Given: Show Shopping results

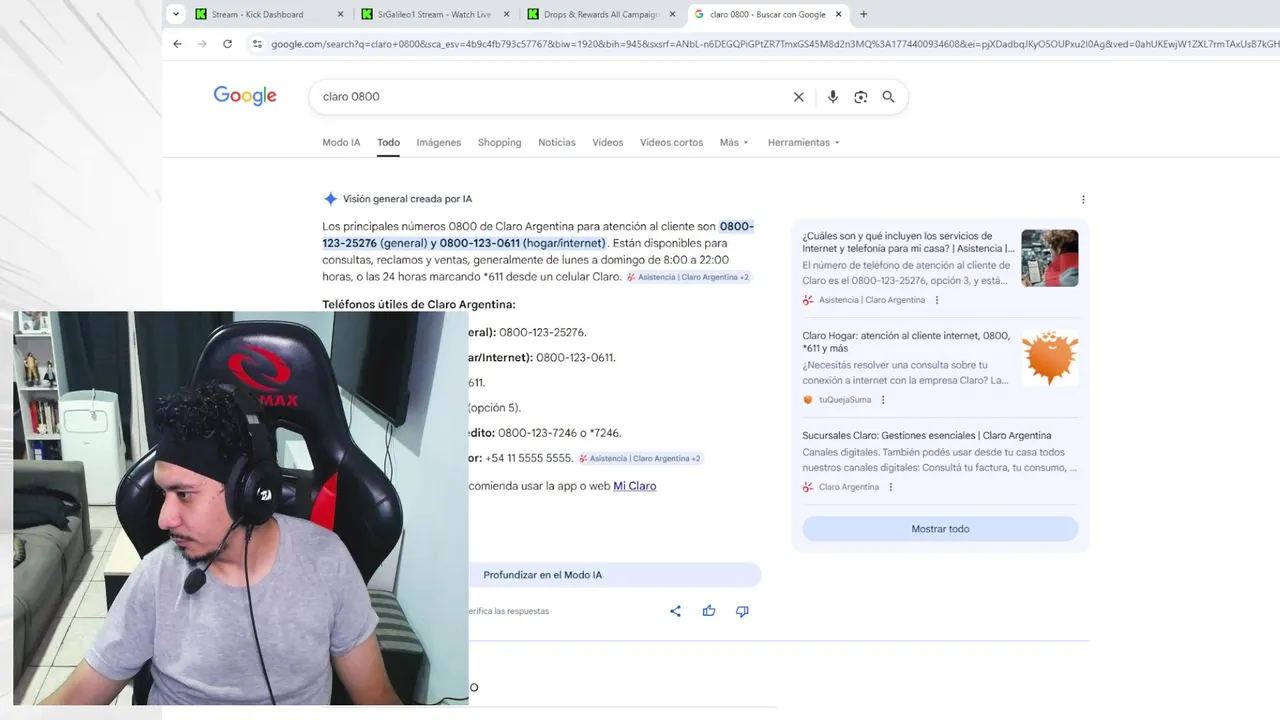Looking at the screenshot, I should coord(499,142).
